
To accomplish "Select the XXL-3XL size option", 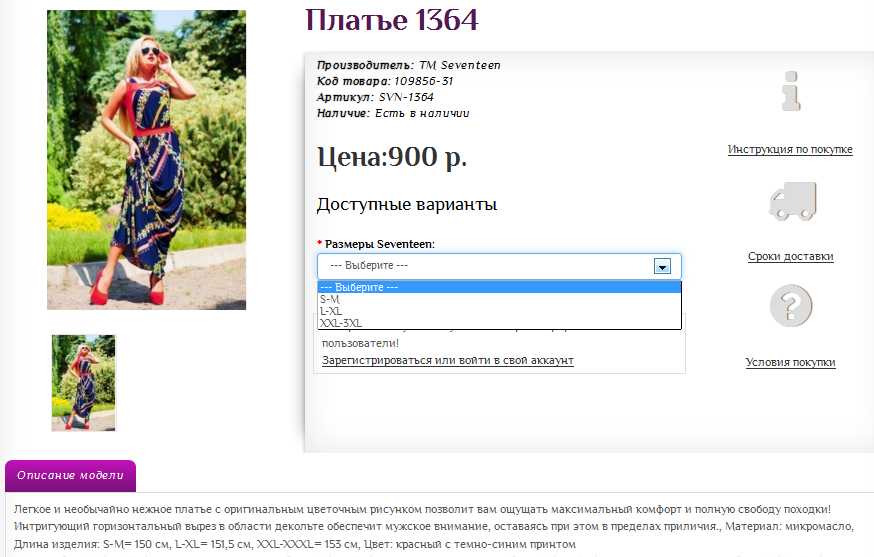I will [x=499, y=323].
